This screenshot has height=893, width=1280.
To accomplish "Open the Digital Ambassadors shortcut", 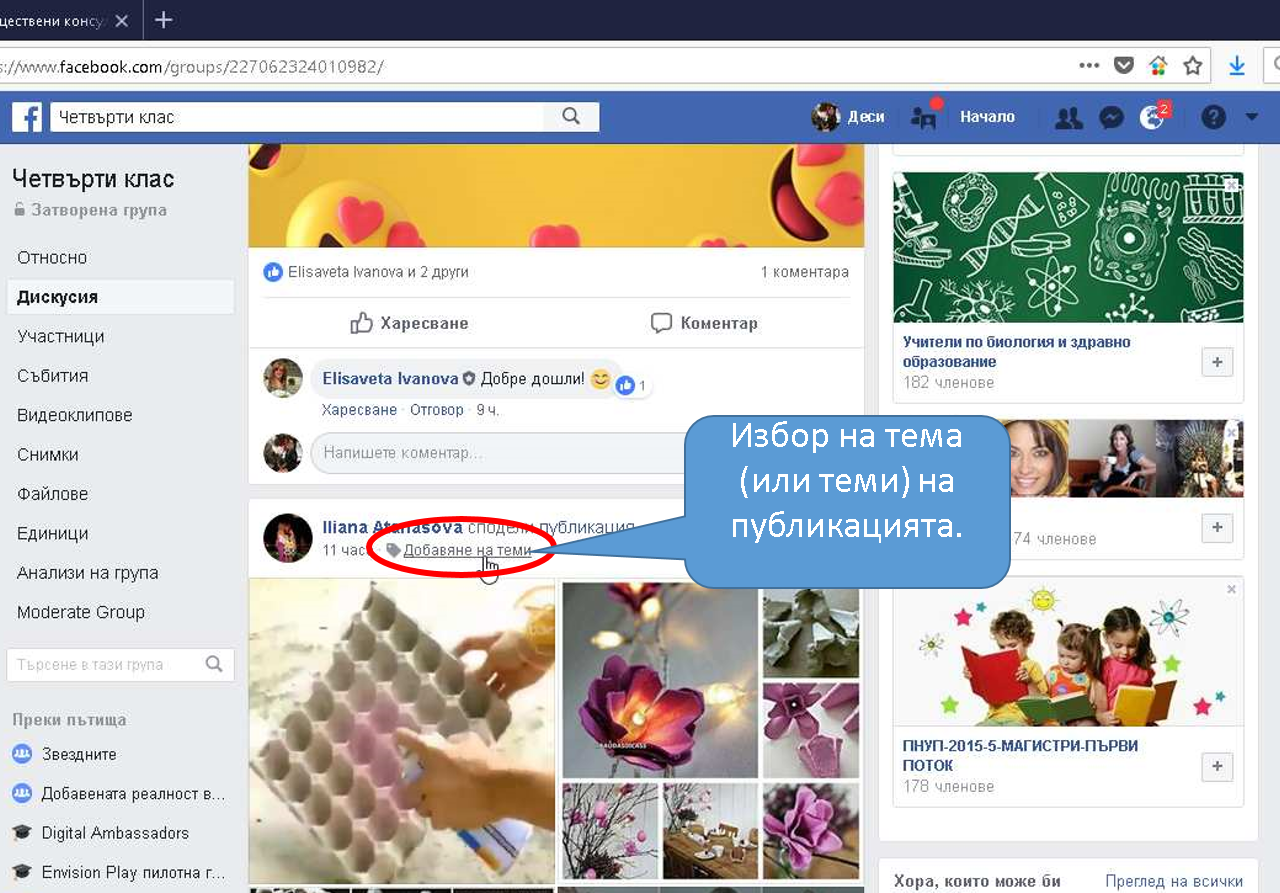I will click(x=115, y=833).
